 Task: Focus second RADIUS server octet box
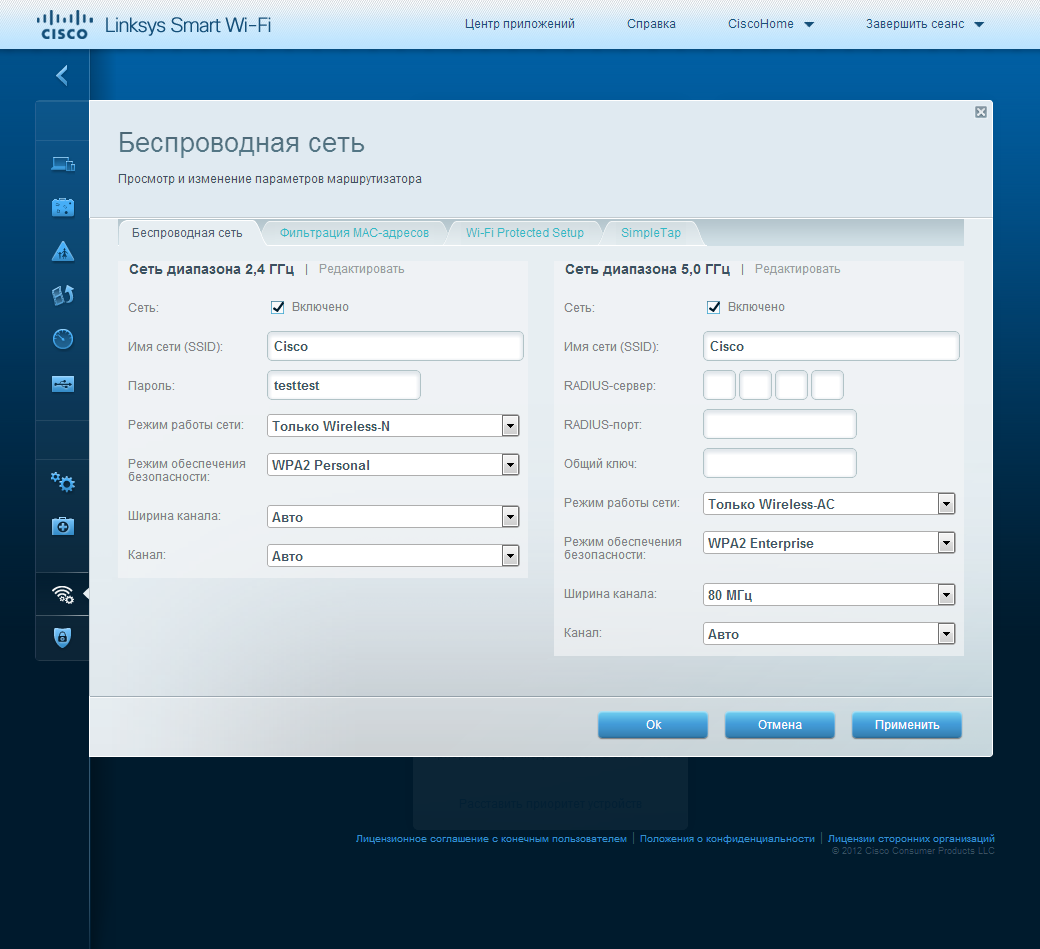(x=755, y=385)
